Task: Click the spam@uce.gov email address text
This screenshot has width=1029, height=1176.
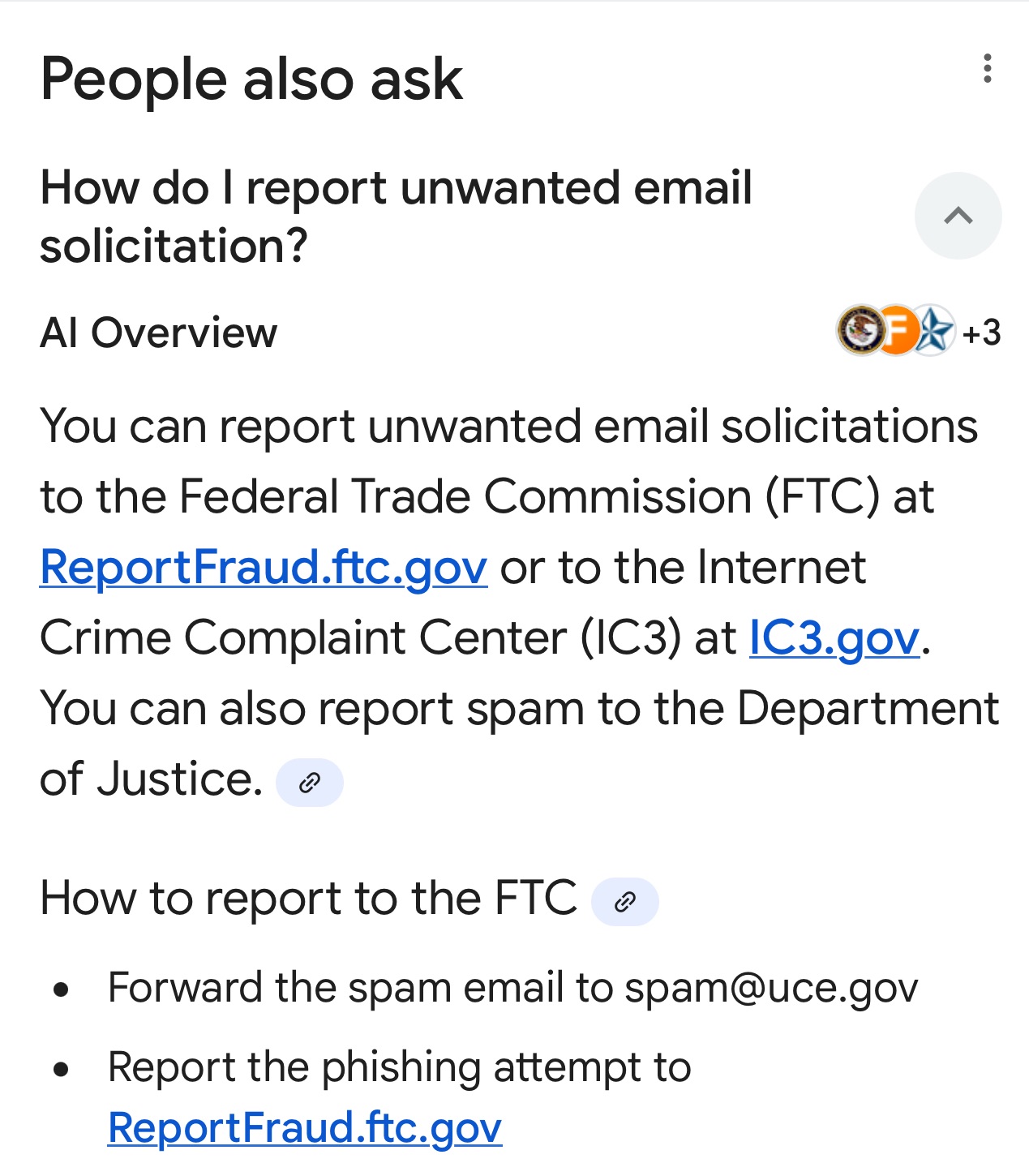Action: [771, 988]
